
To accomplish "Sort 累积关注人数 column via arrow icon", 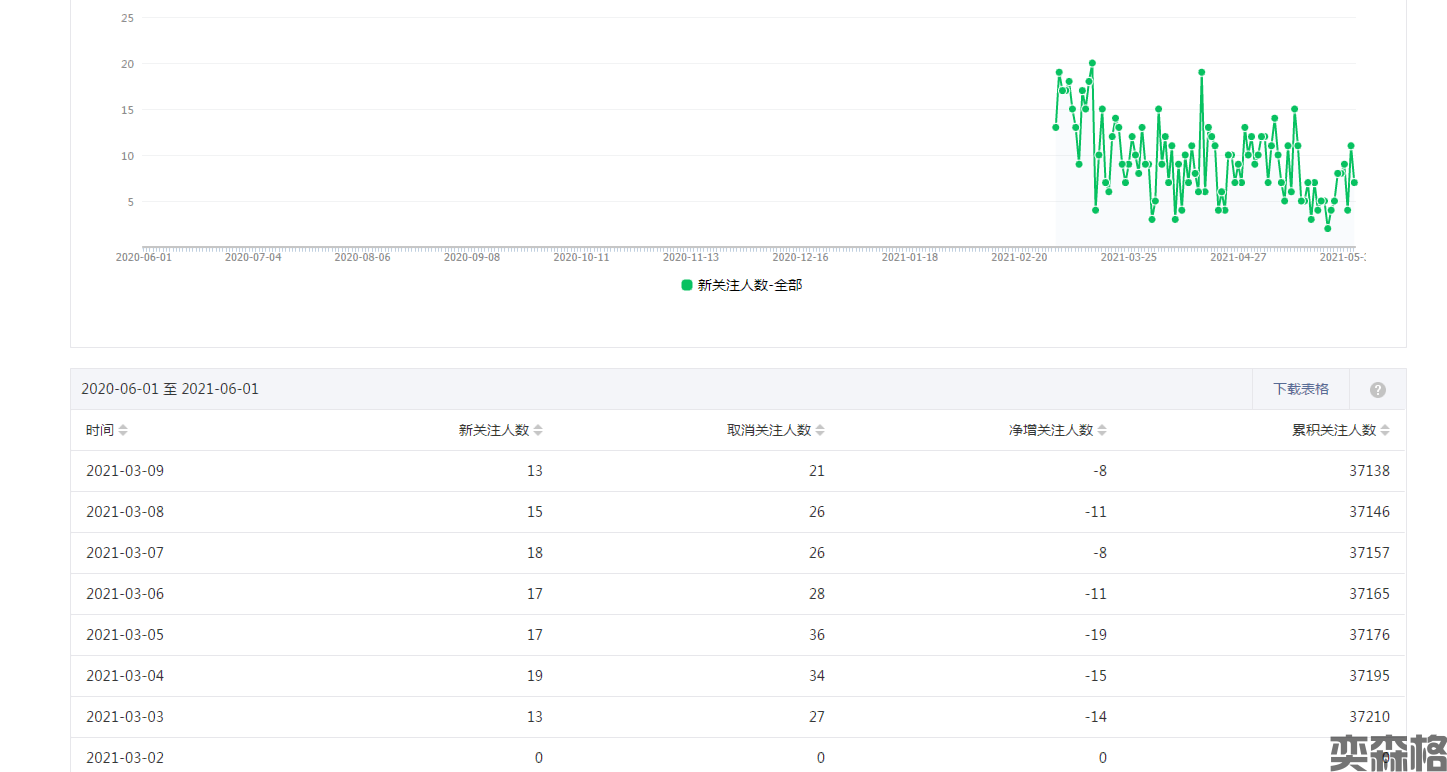I will tap(1385, 430).
